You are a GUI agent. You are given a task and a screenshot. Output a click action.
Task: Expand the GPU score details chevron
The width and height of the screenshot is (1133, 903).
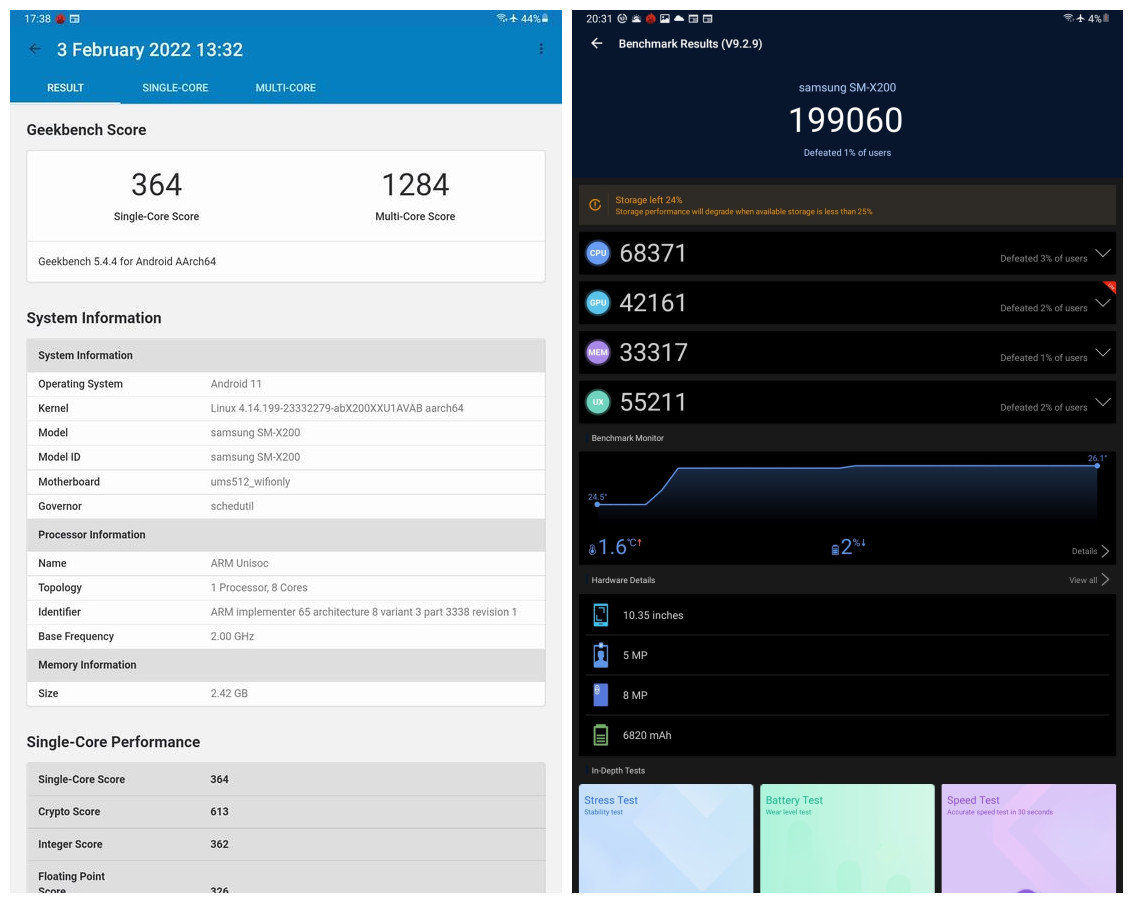point(1102,303)
